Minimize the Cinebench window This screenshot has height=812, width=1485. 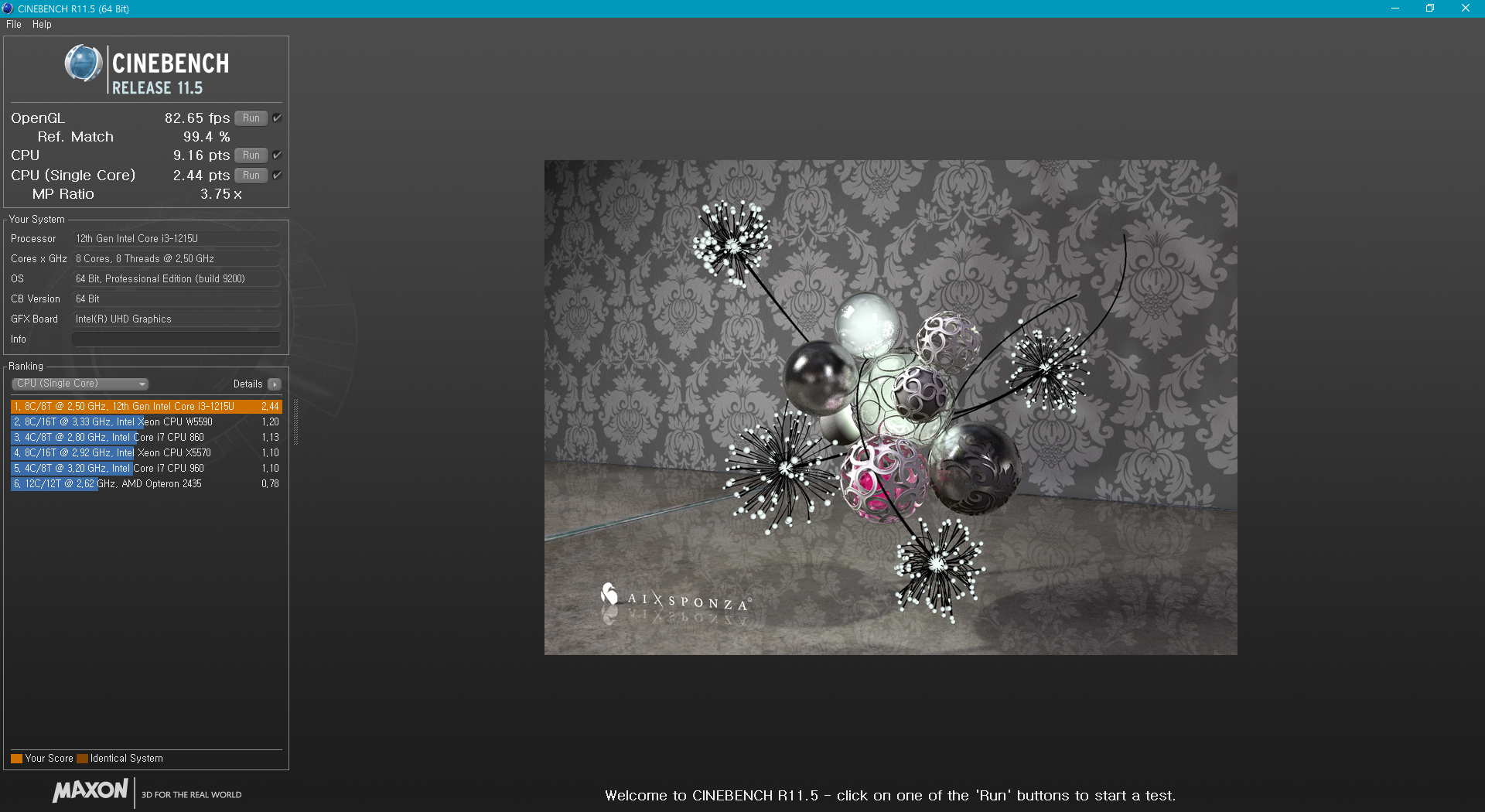1395,9
